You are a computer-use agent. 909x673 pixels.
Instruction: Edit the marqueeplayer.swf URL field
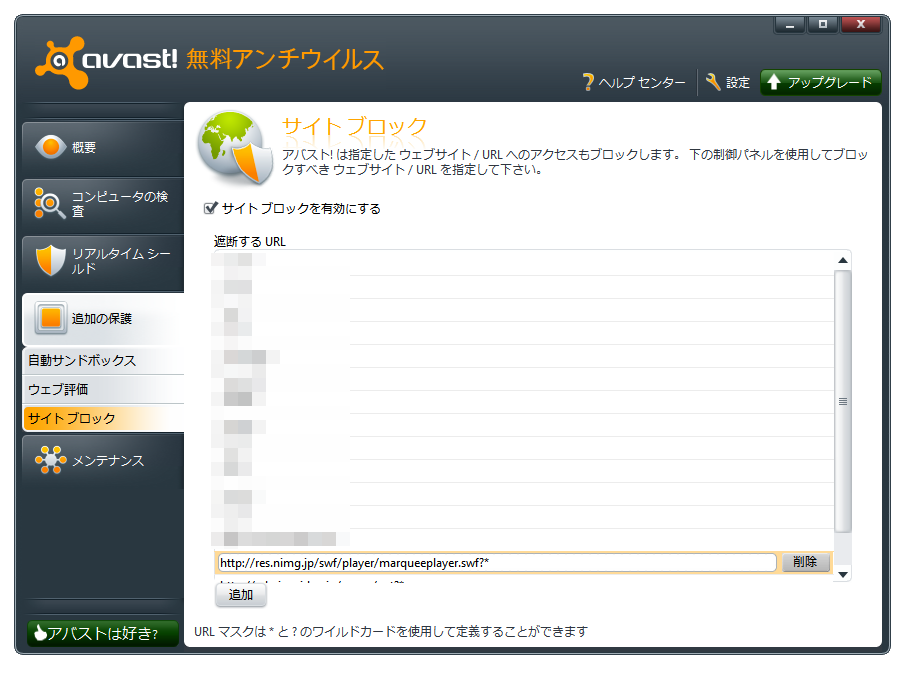[x=497, y=563]
